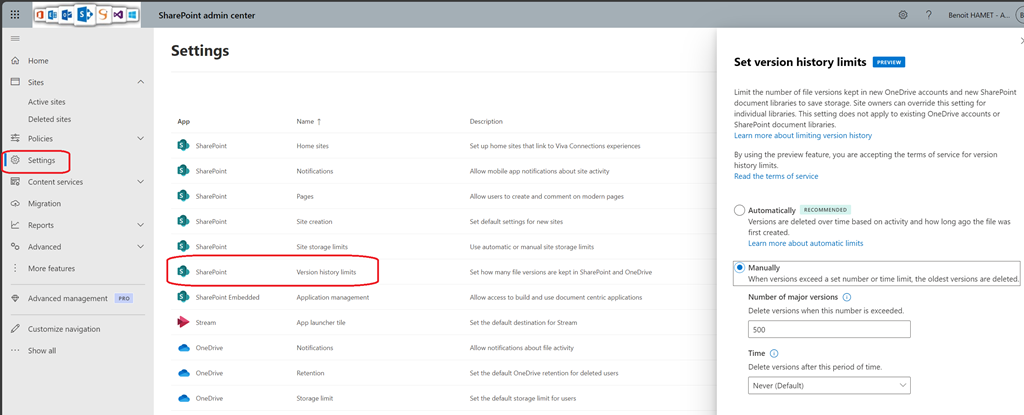
Task: Sort the list by Name column header
Action: coord(308,122)
